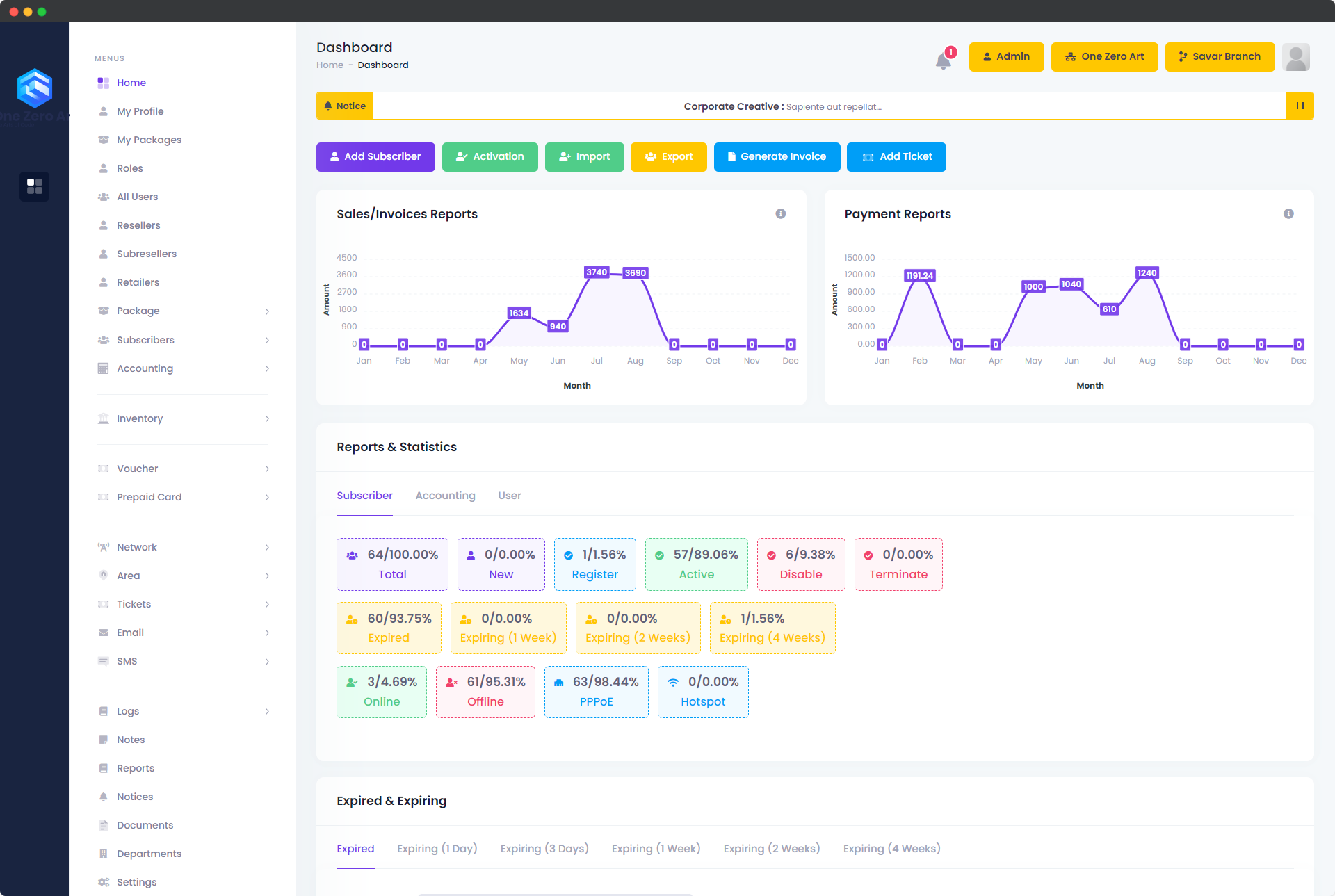Click the Admin role button
This screenshot has height=896, width=1335.
click(x=1006, y=57)
